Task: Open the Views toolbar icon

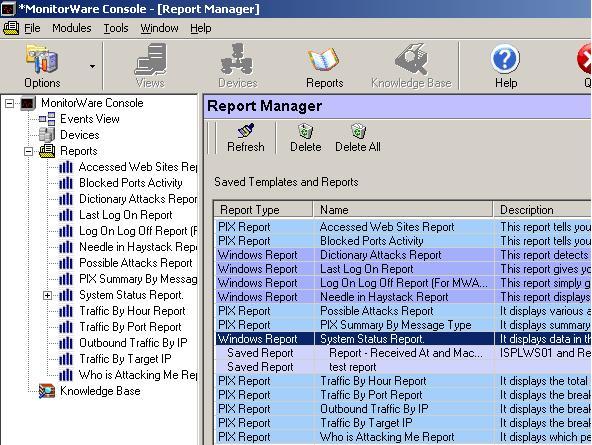Action: pos(150,66)
